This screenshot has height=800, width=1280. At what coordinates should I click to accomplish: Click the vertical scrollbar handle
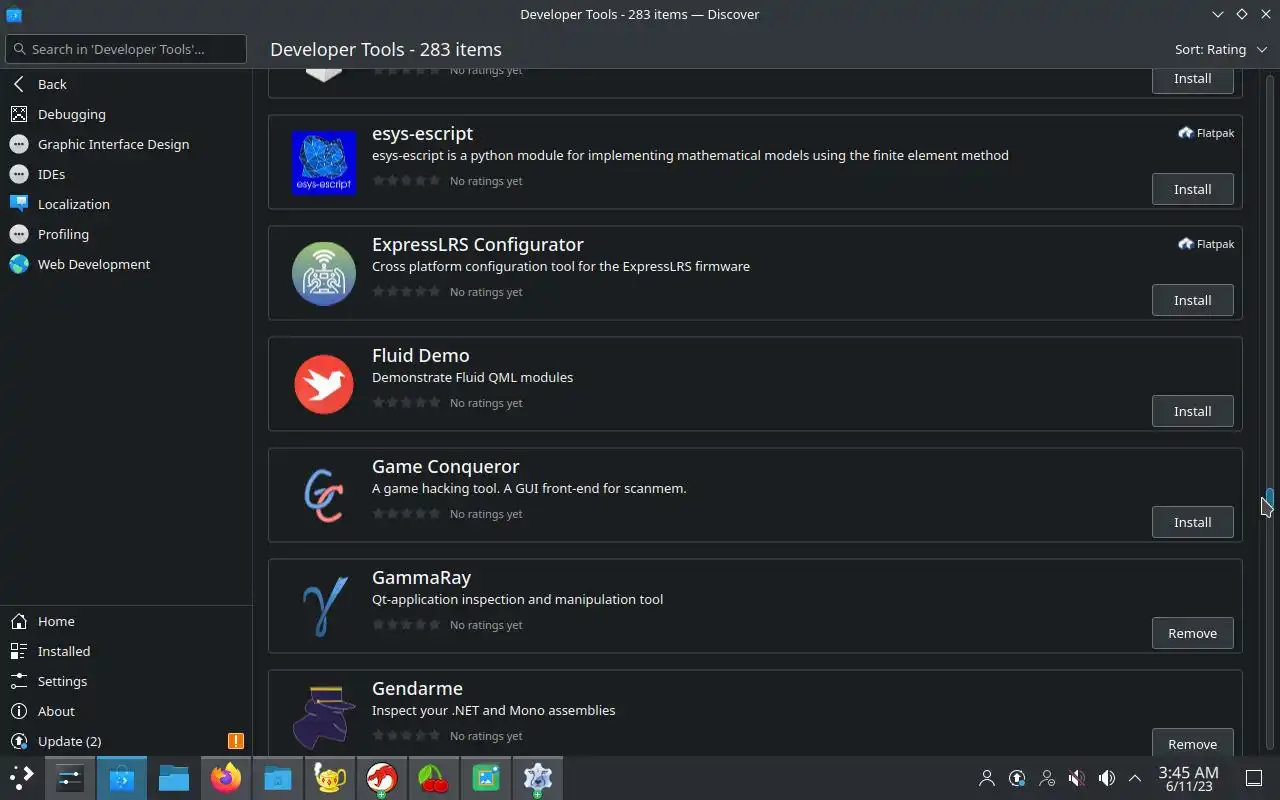click(1269, 500)
